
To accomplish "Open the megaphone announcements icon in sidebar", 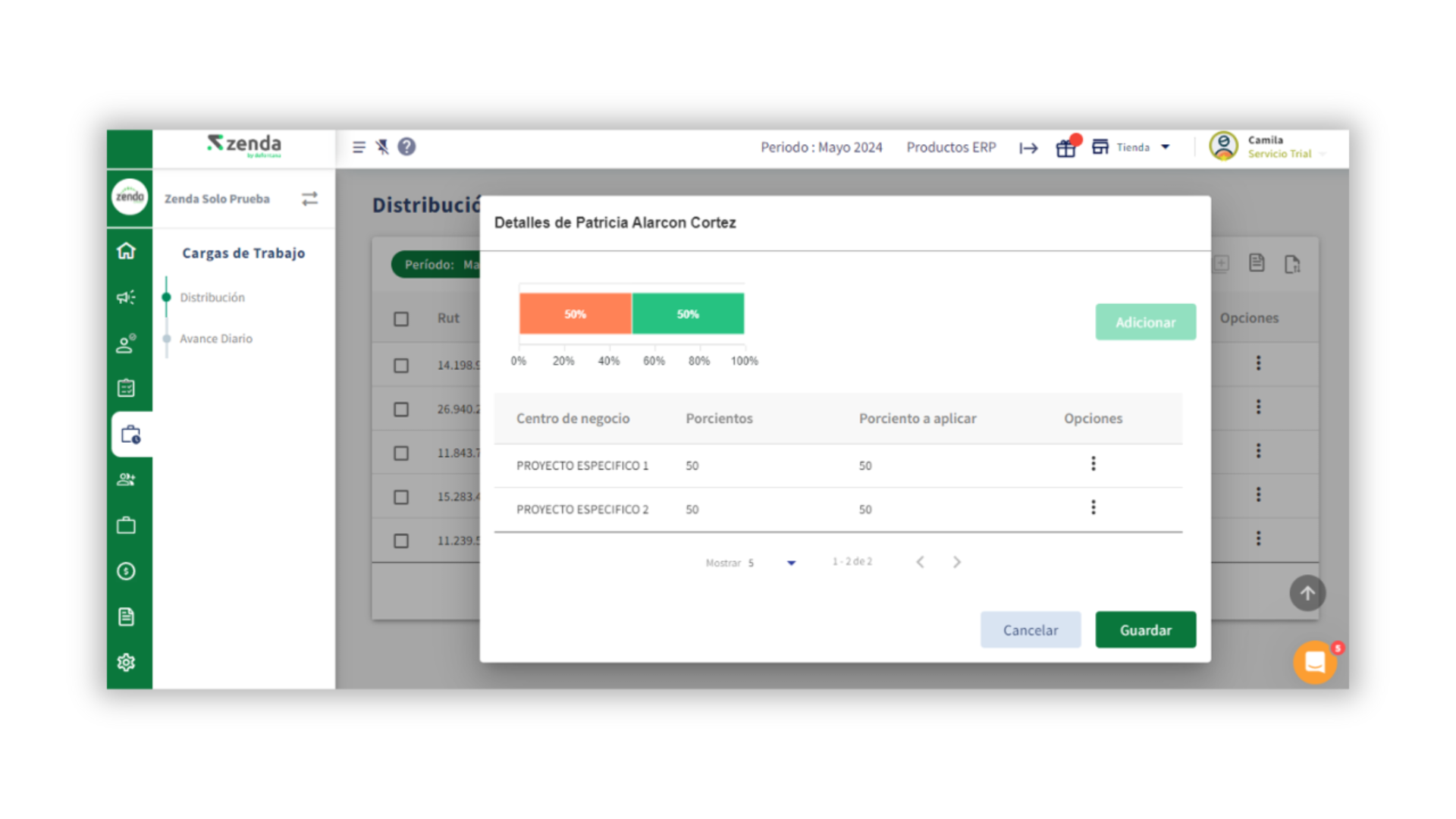I will 127,297.
